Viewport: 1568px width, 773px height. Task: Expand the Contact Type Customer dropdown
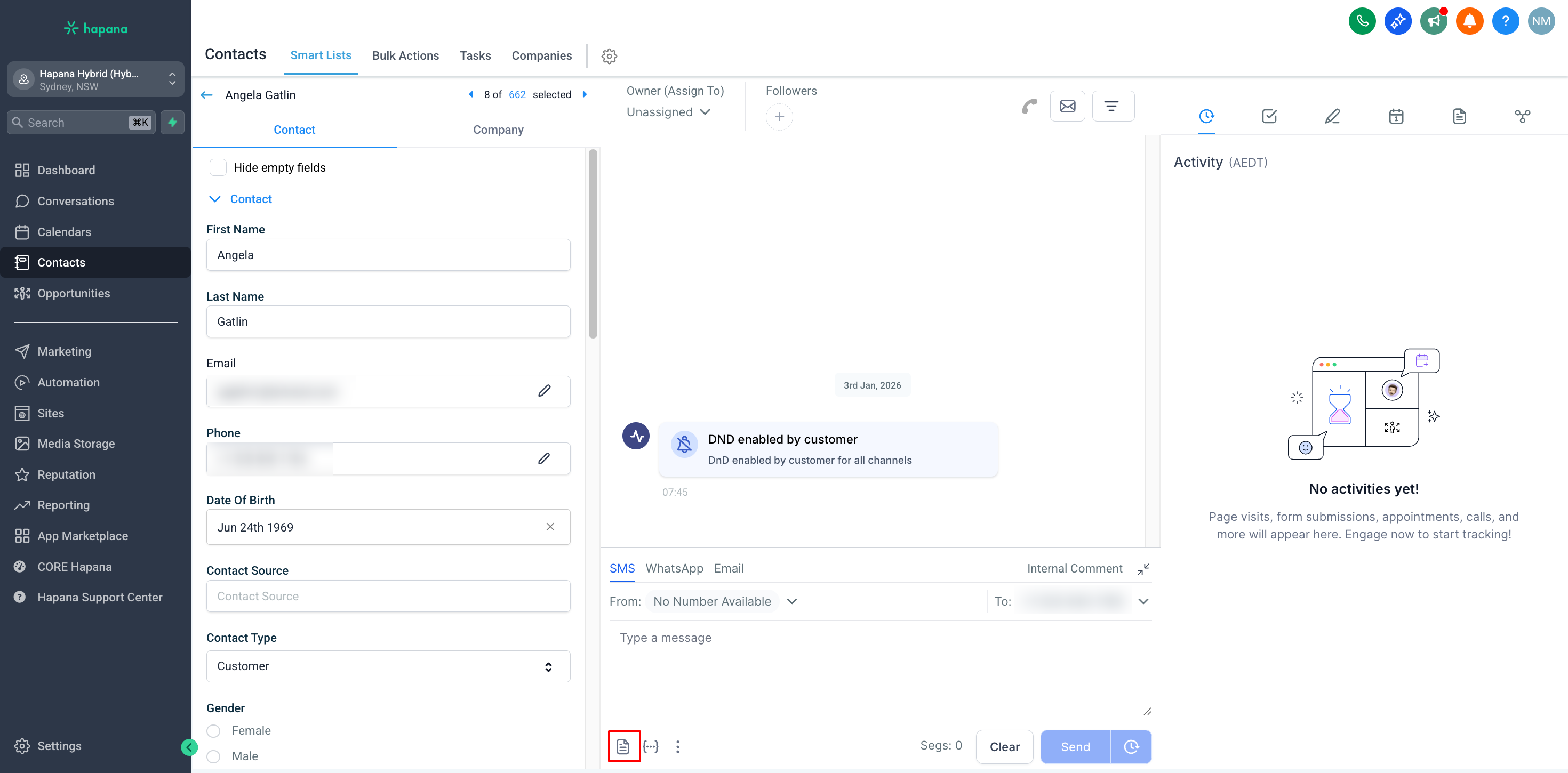click(388, 666)
